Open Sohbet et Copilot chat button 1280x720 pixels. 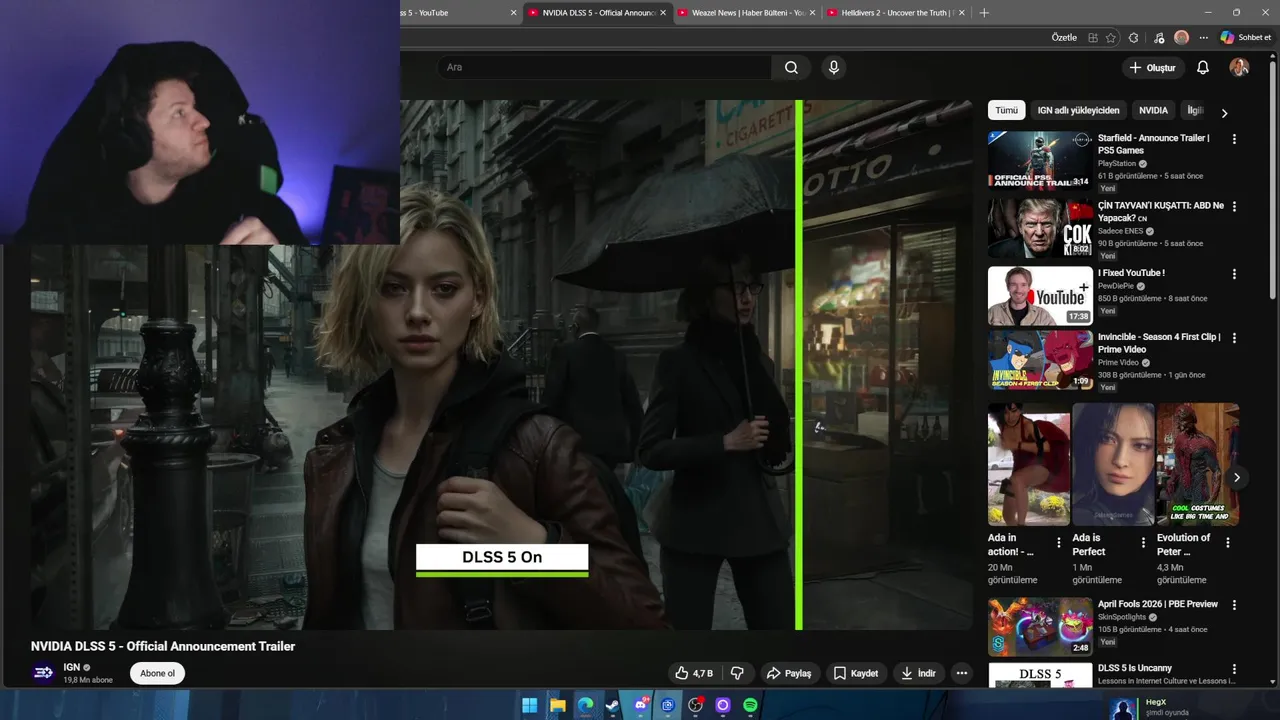click(1245, 38)
